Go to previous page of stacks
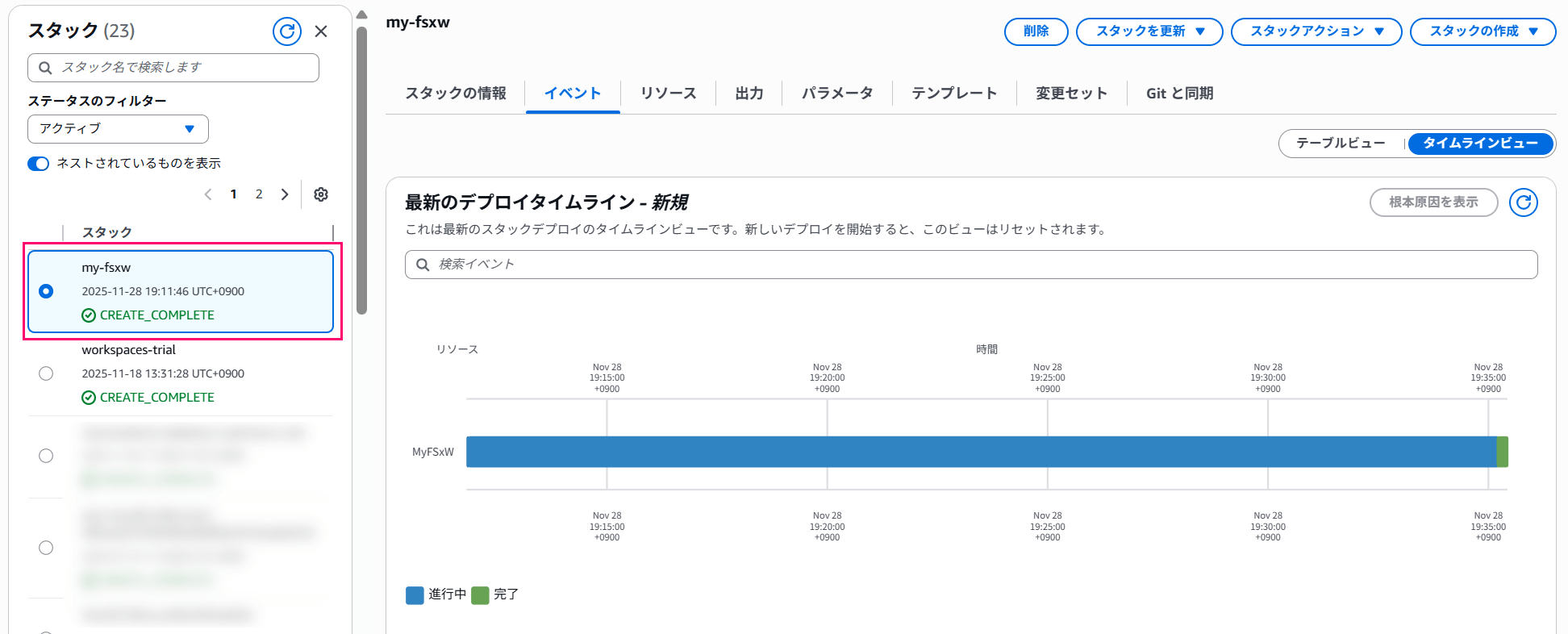Image resolution: width=1568 pixels, height=634 pixels. pyautogui.click(x=208, y=194)
